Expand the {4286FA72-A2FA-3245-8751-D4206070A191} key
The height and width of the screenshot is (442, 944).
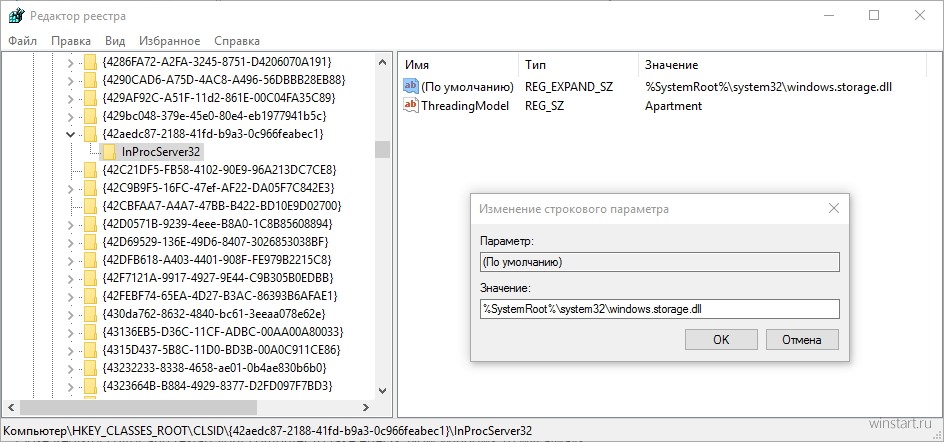click(70, 62)
